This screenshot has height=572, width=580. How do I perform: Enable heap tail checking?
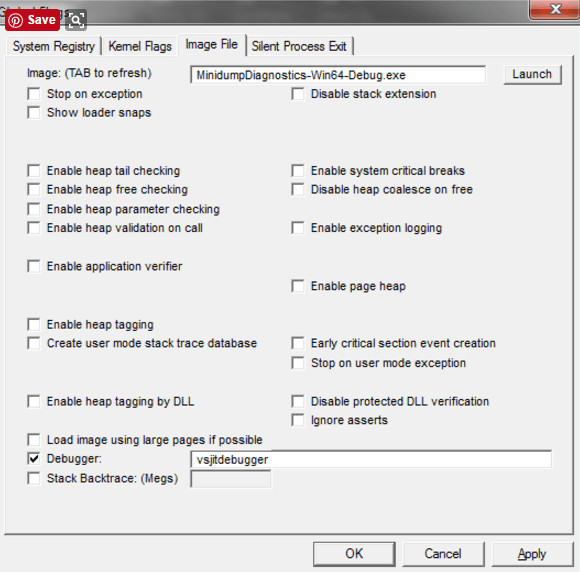34,171
